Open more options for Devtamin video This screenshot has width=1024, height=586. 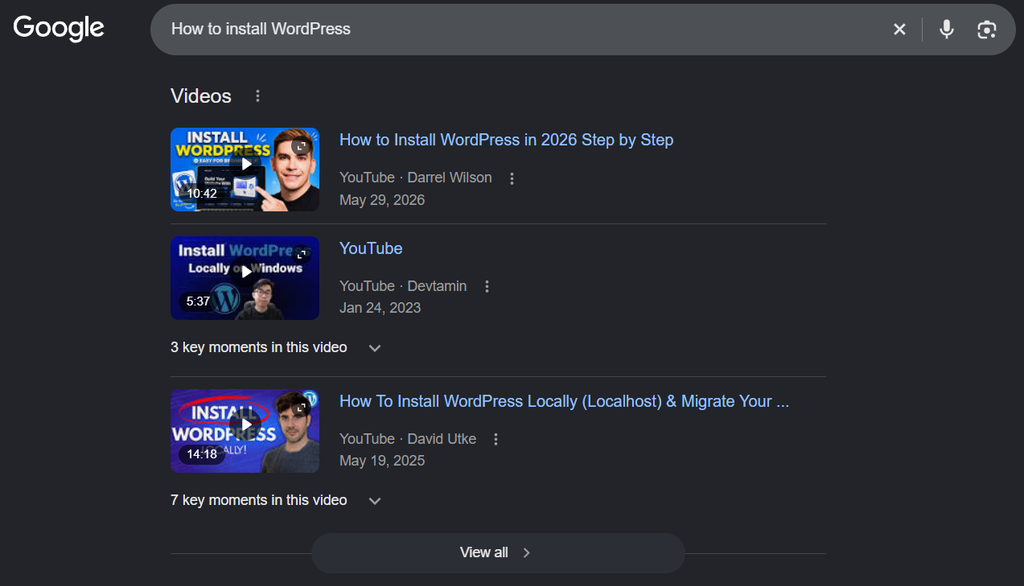pos(487,286)
